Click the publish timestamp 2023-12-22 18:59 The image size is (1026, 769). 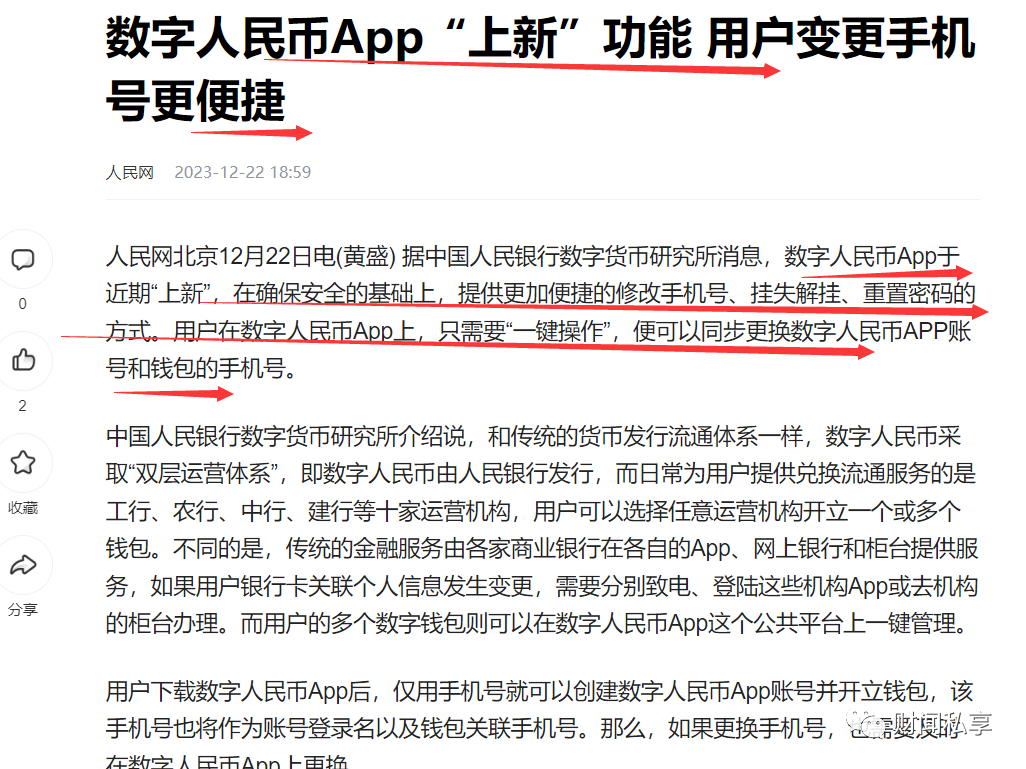click(242, 171)
